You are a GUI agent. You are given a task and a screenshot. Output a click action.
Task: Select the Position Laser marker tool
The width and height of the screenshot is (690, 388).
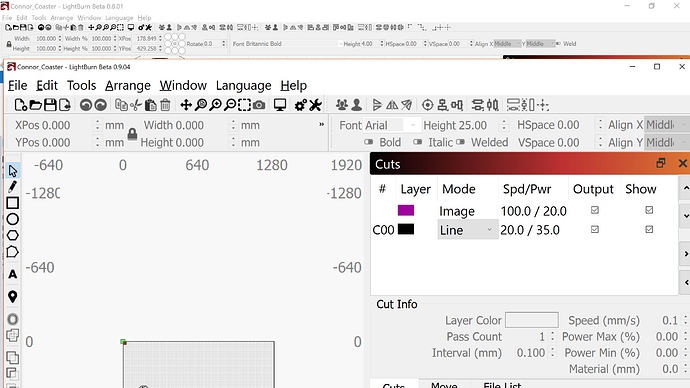(x=13, y=296)
